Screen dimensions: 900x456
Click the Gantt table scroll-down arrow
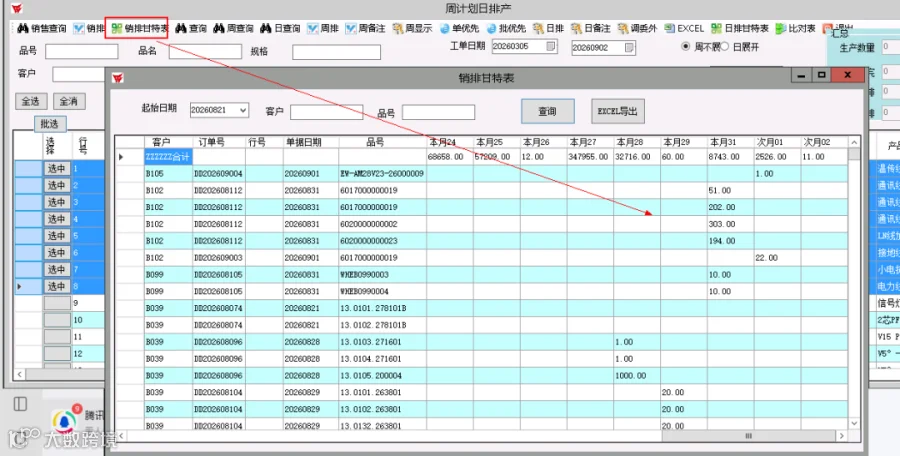(854, 423)
